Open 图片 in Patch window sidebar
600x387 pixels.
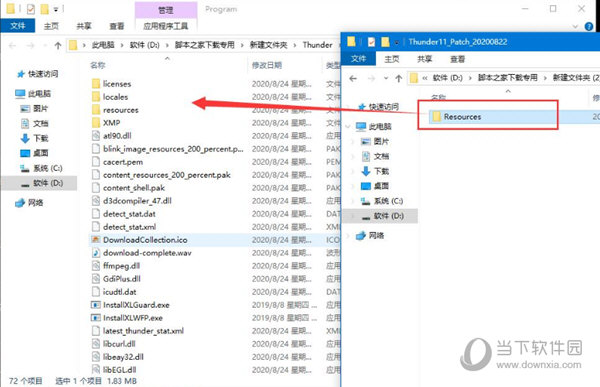(381, 142)
